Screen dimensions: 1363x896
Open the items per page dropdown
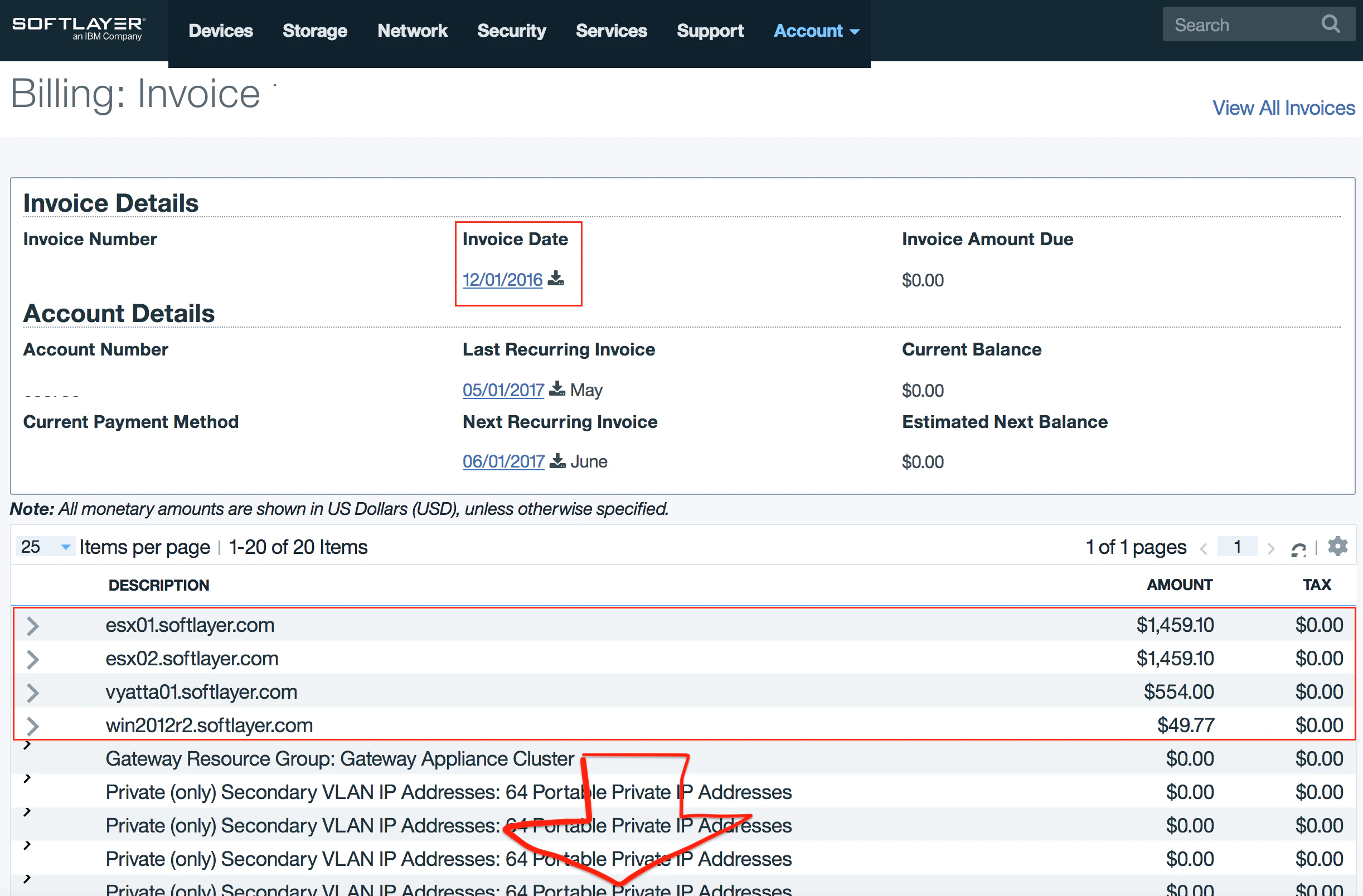click(45, 547)
